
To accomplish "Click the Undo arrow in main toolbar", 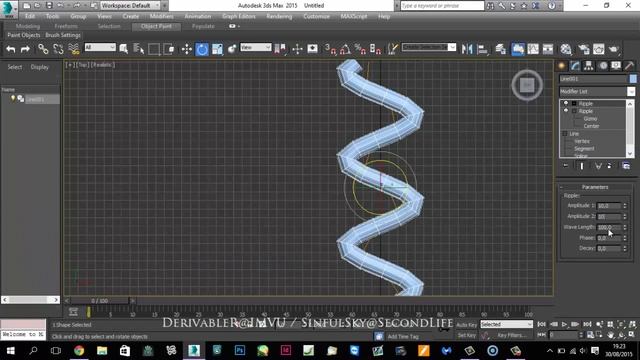I will [11, 49].
